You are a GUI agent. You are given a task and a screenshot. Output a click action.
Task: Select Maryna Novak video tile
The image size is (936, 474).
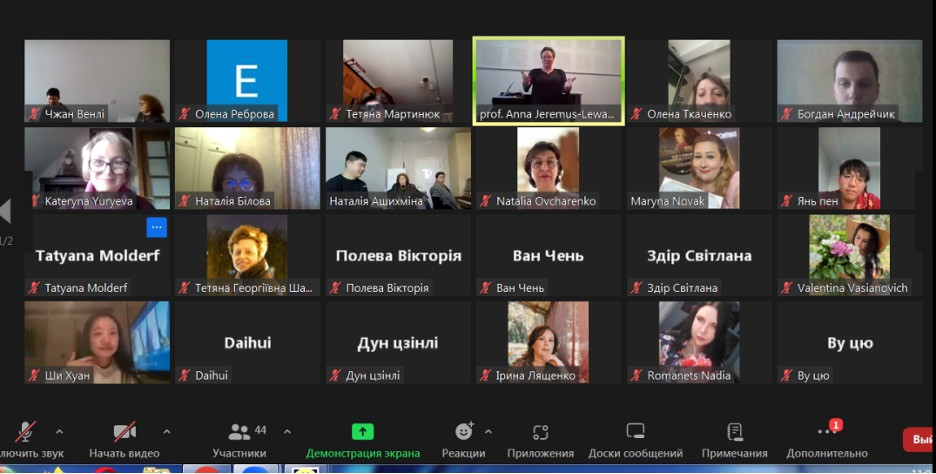pyautogui.click(x=699, y=168)
